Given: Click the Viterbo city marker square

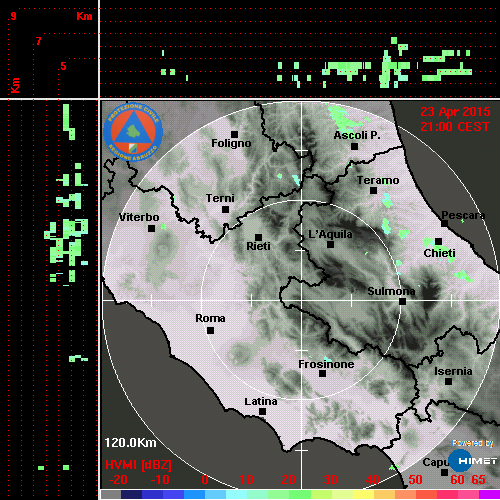Looking at the screenshot, I should click(x=151, y=229).
